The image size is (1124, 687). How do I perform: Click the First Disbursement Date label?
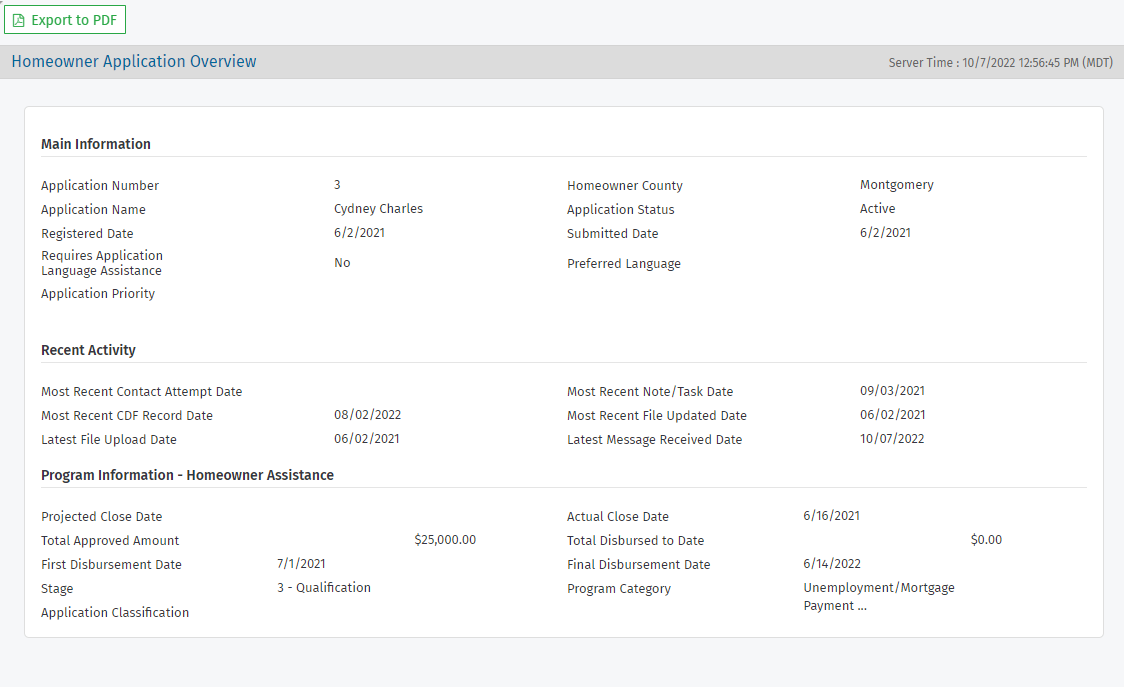(111, 565)
